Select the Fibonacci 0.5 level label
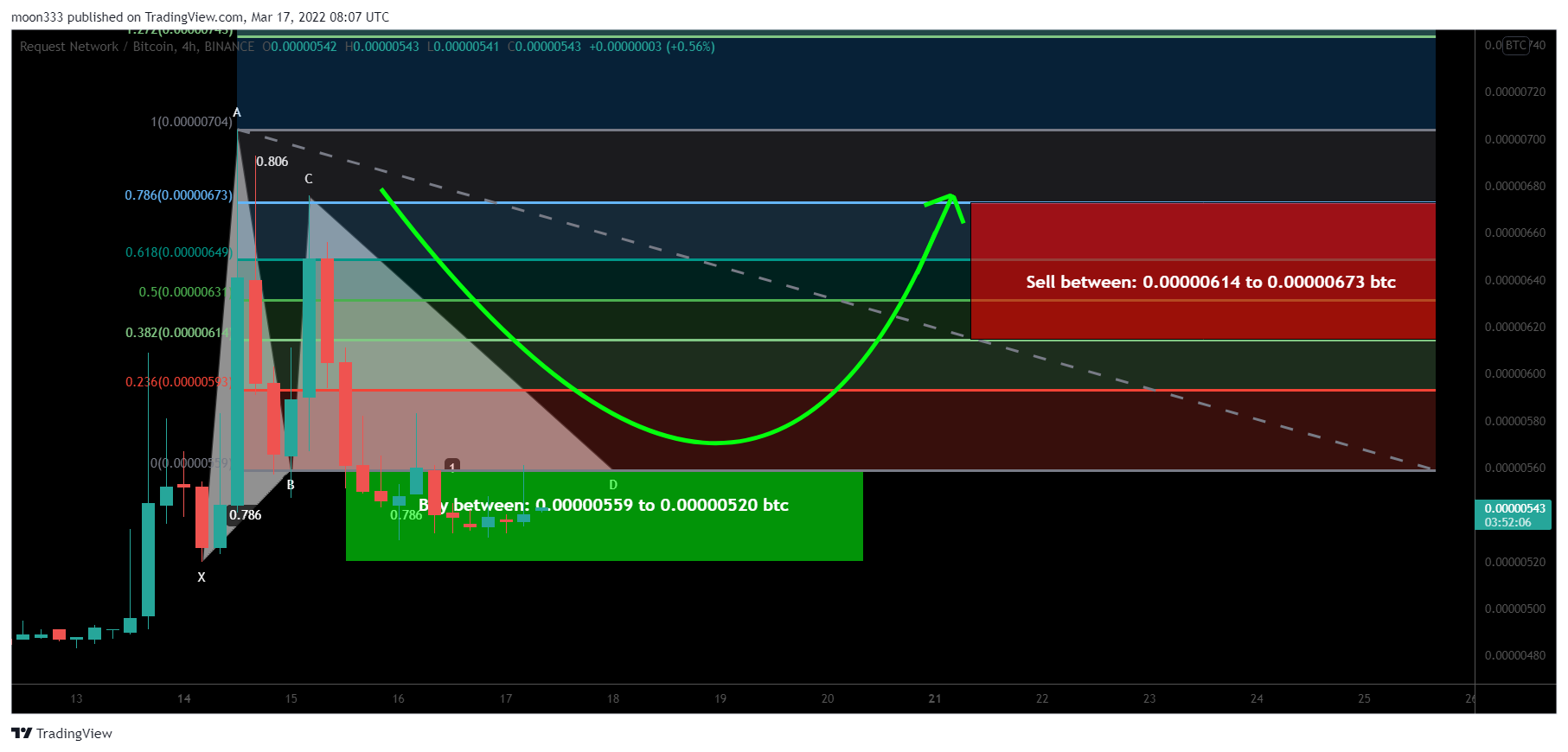1568x752 pixels. [184, 292]
